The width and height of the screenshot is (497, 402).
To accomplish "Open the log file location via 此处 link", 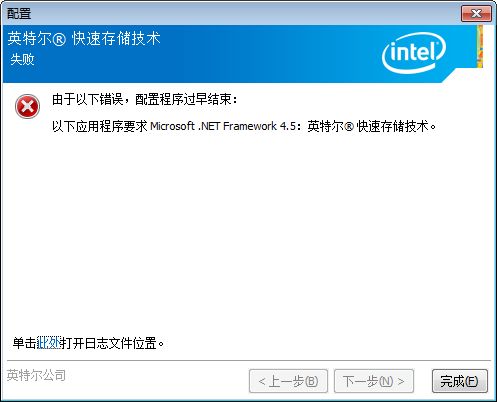I will tap(48, 343).
